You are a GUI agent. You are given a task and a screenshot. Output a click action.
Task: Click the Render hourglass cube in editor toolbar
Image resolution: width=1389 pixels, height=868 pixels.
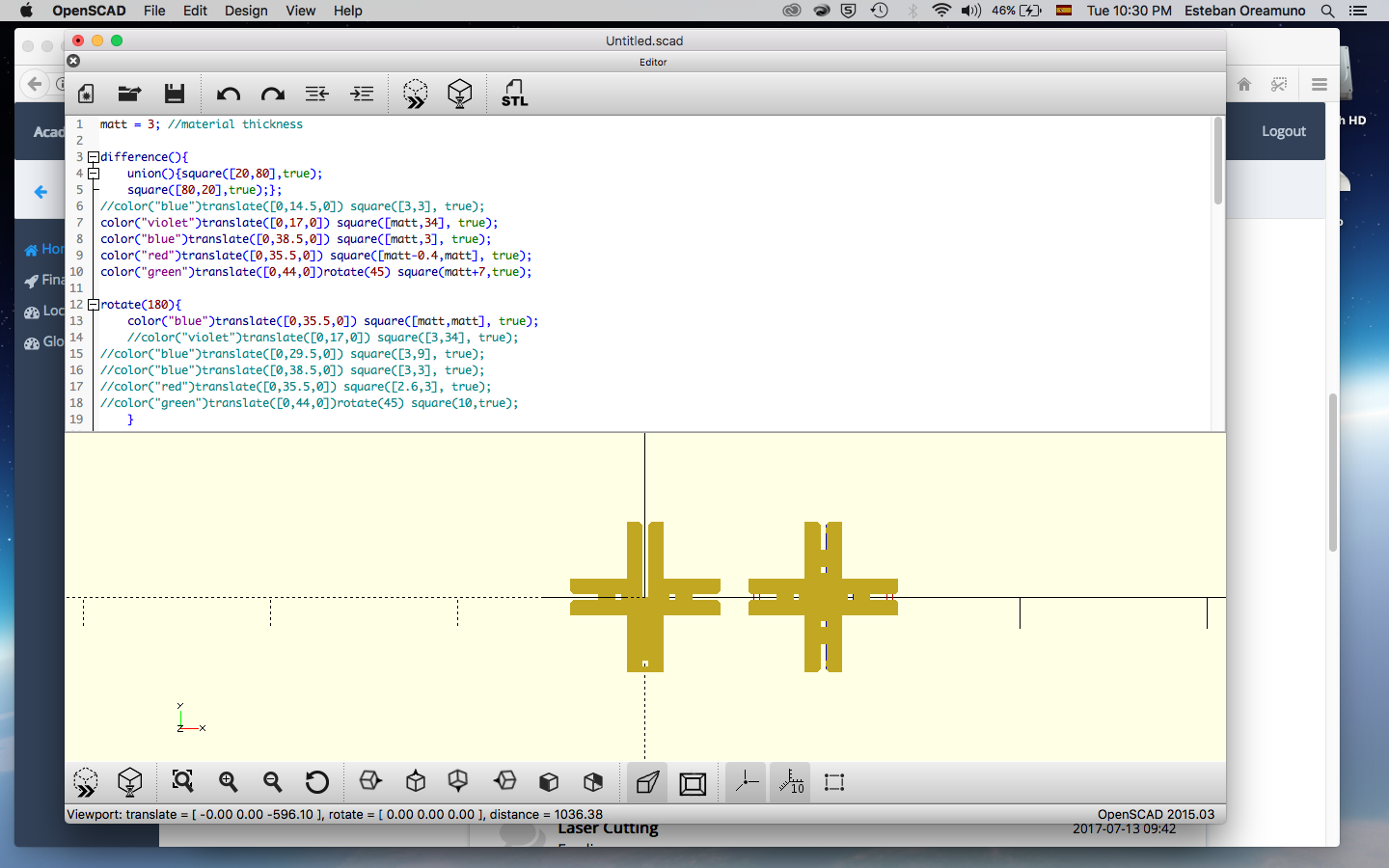tap(460, 94)
